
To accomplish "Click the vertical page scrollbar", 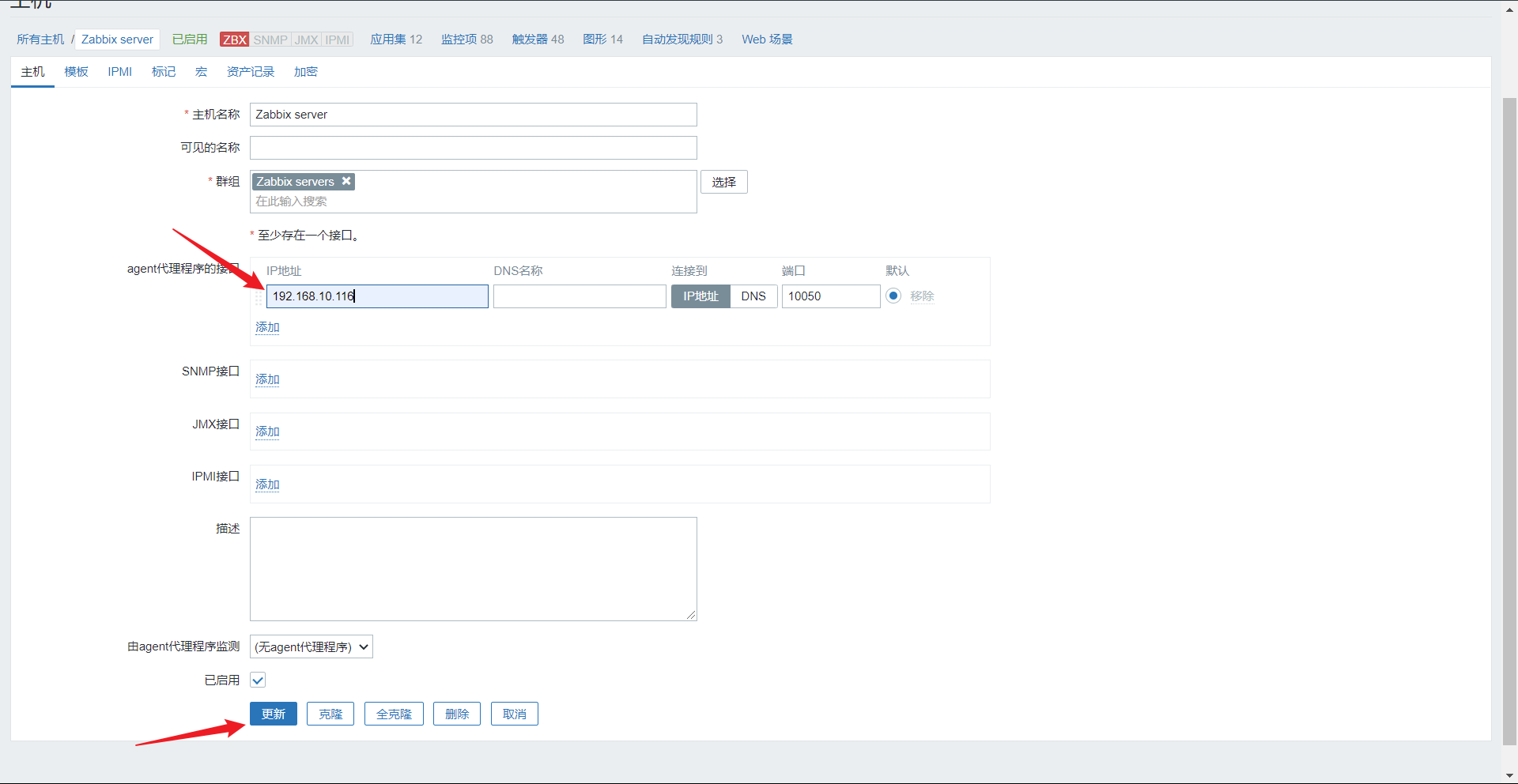I will (x=1509, y=421).
